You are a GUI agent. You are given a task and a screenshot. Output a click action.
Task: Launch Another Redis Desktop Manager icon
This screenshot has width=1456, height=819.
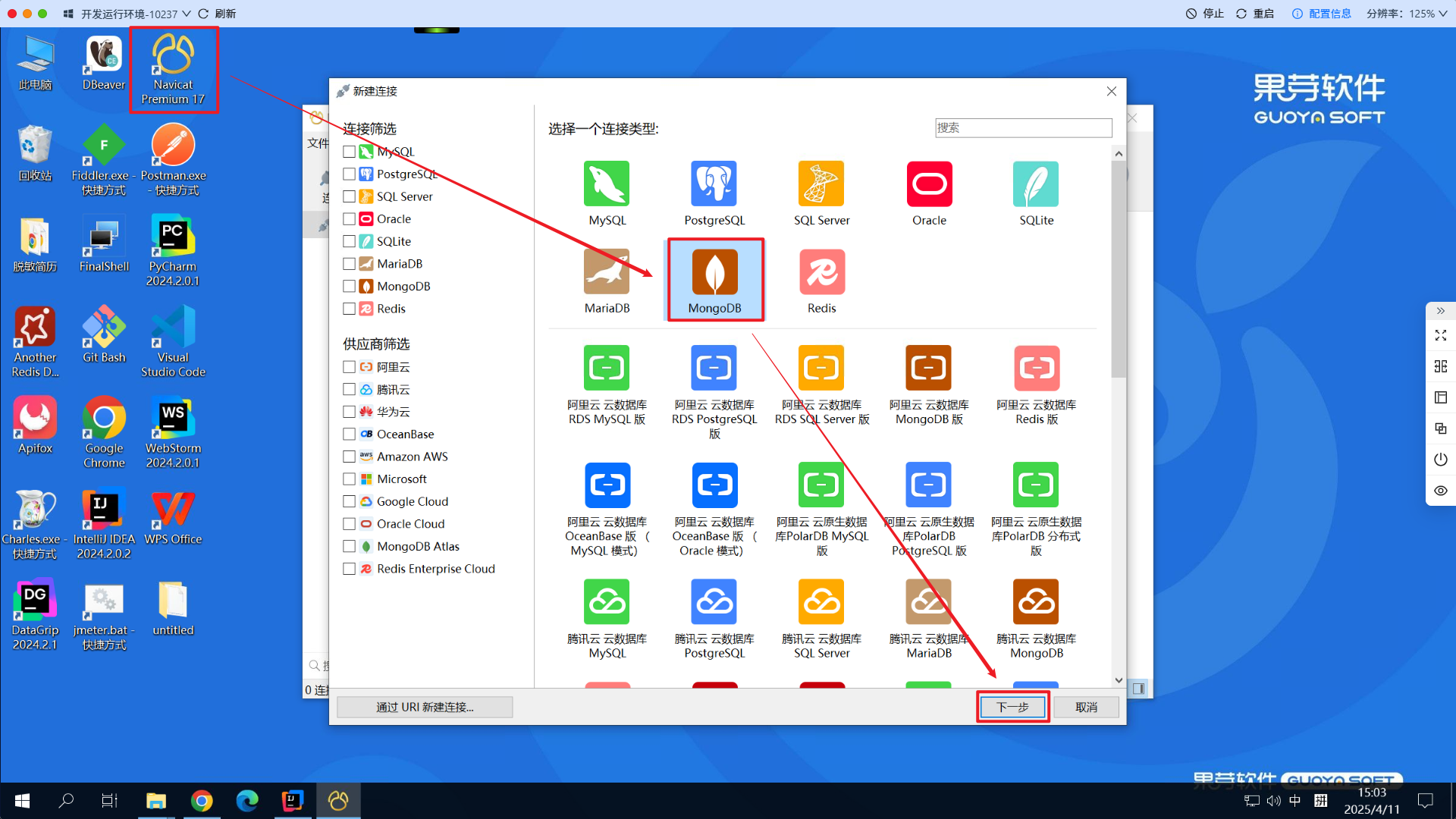[35, 342]
